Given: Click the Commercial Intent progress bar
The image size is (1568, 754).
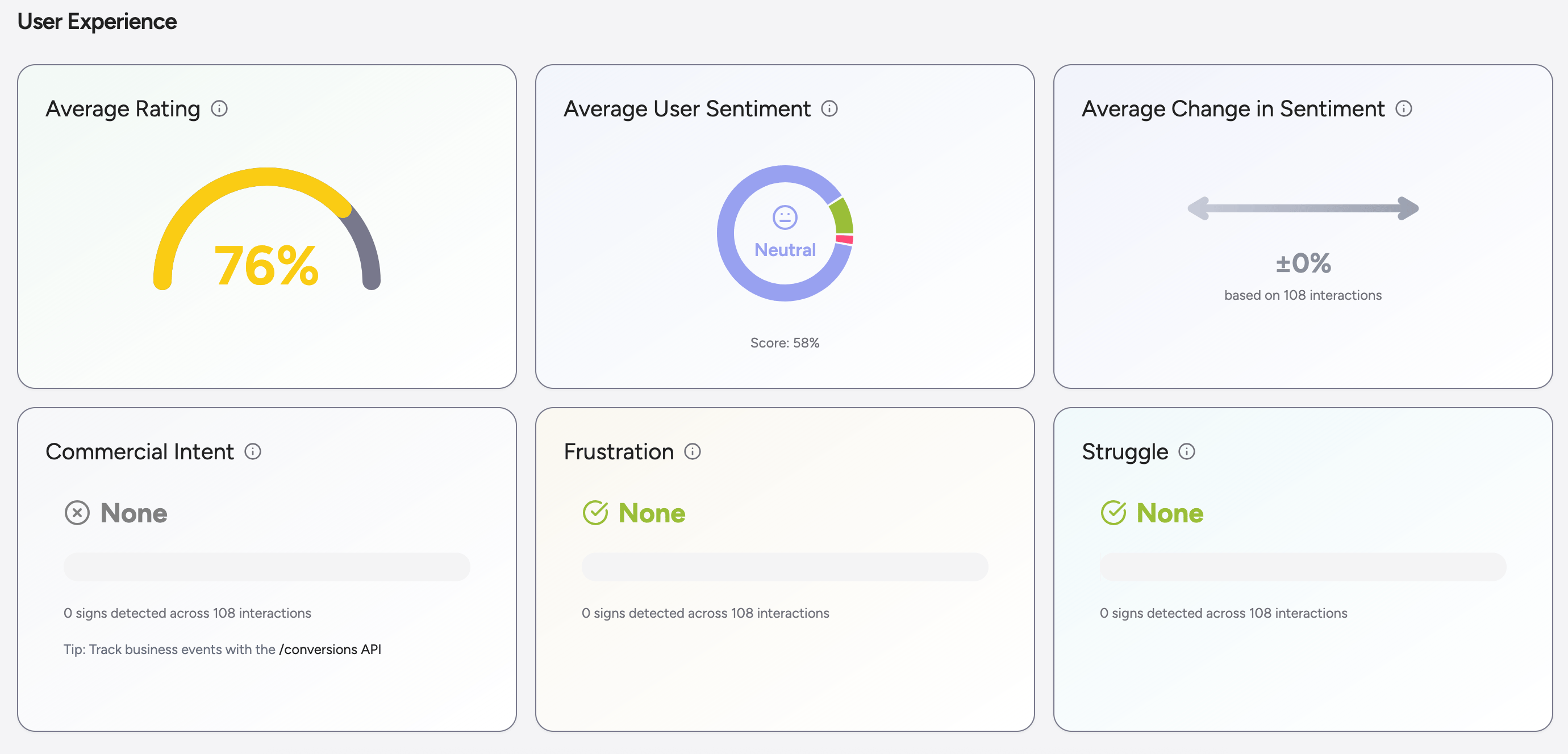Looking at the screenshot, I should 266,567.
